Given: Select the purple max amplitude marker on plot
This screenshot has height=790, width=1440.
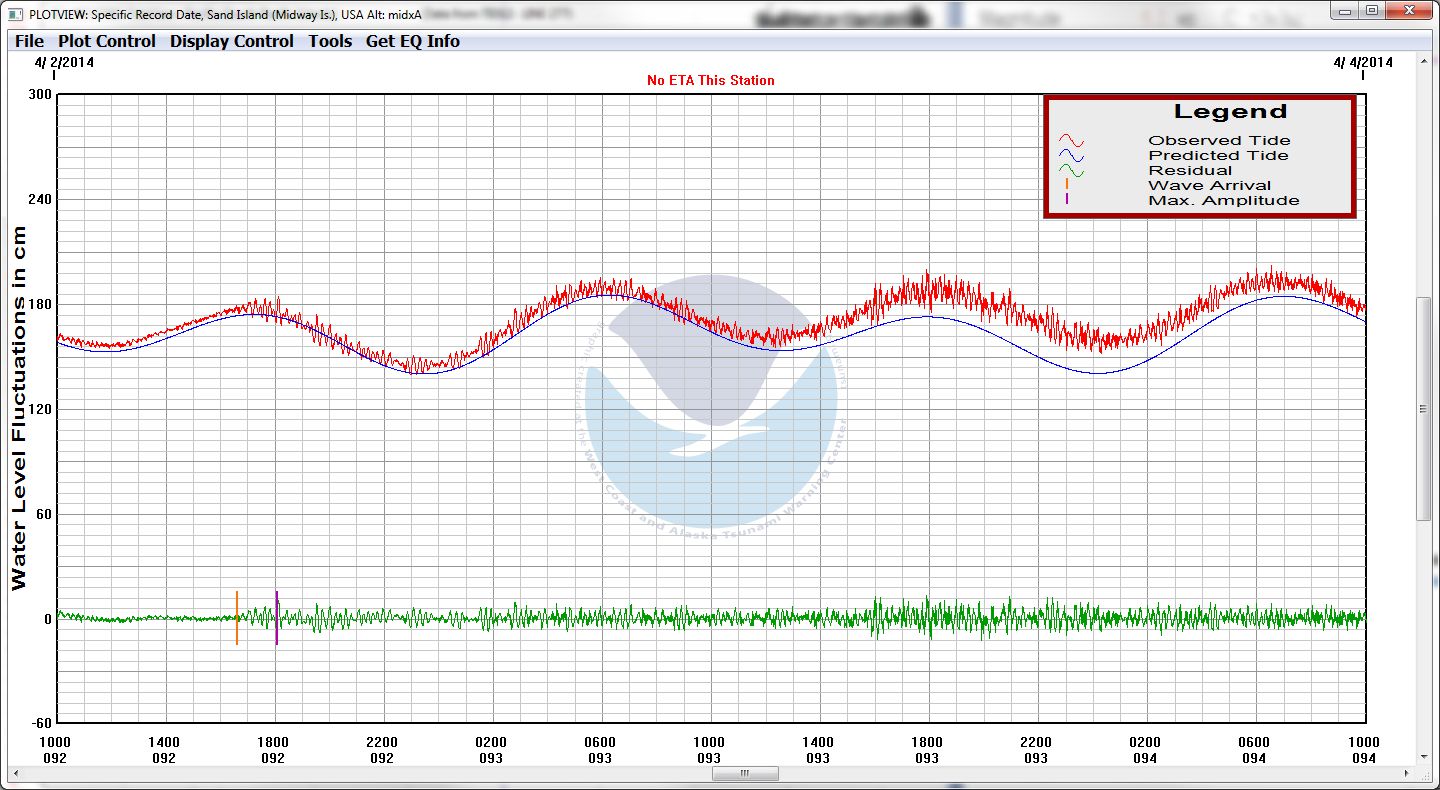Looking at the screenshot, I should 277,618.
